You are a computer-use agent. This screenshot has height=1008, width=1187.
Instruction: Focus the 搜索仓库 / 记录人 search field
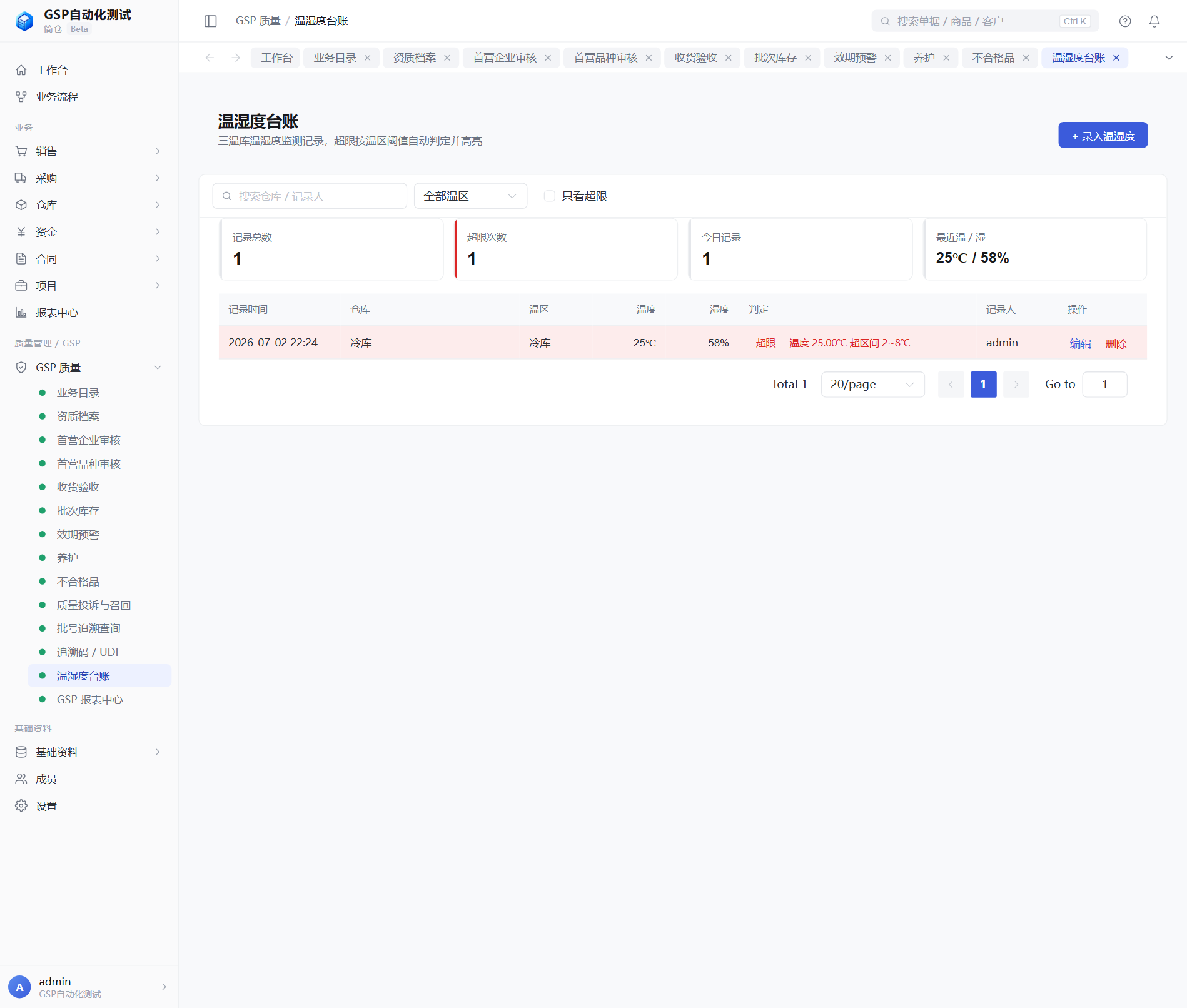pos(310,196)
